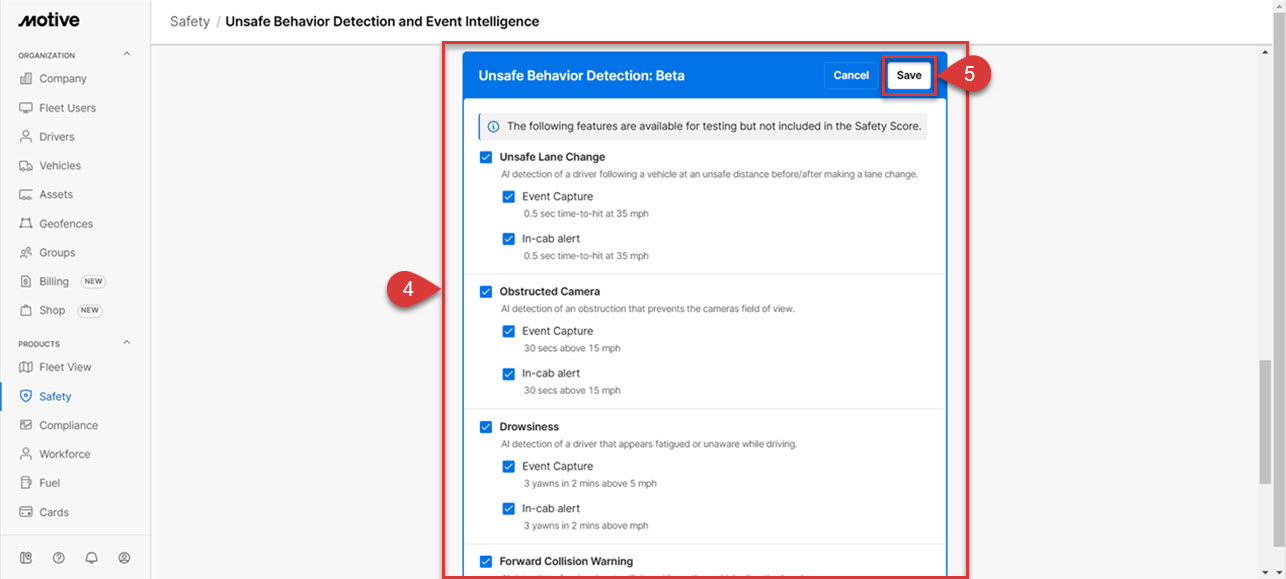Click the Unsafe Lane Change description text

710,174
